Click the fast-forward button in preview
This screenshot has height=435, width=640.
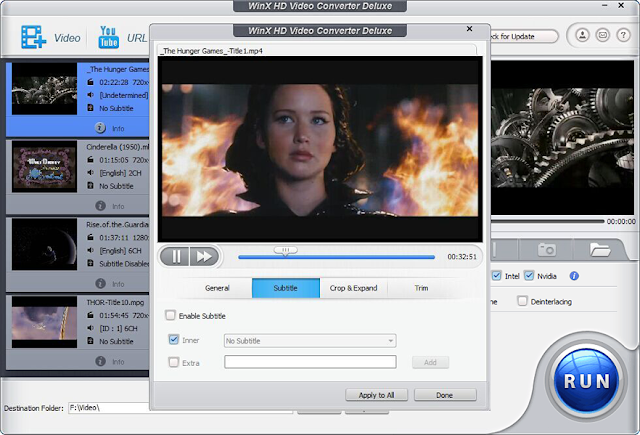coord(204,256)
